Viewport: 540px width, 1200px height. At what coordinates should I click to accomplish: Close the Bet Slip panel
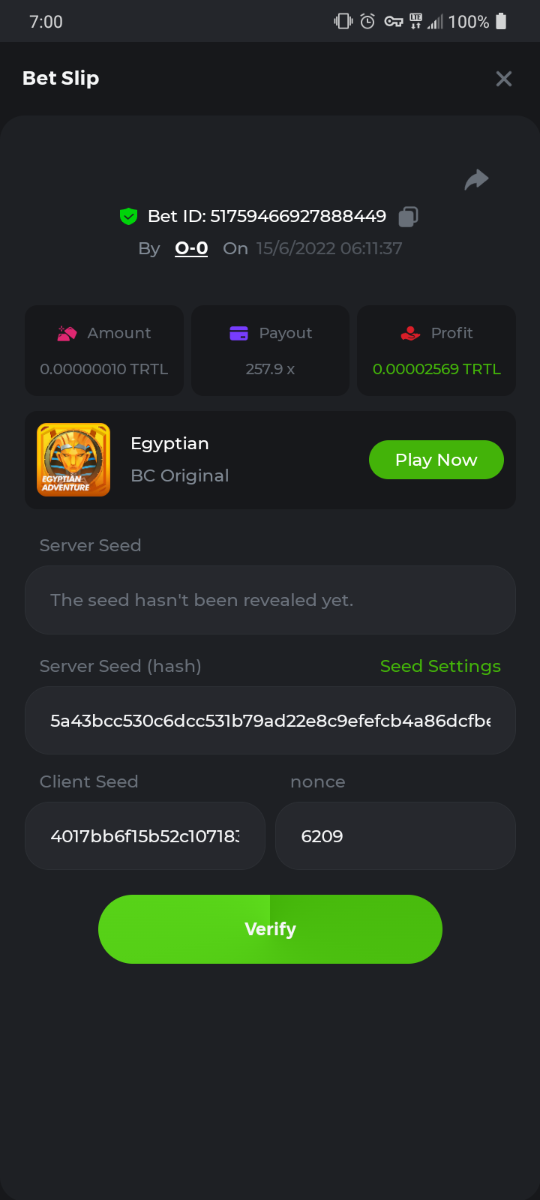click(x=504, y=78)
